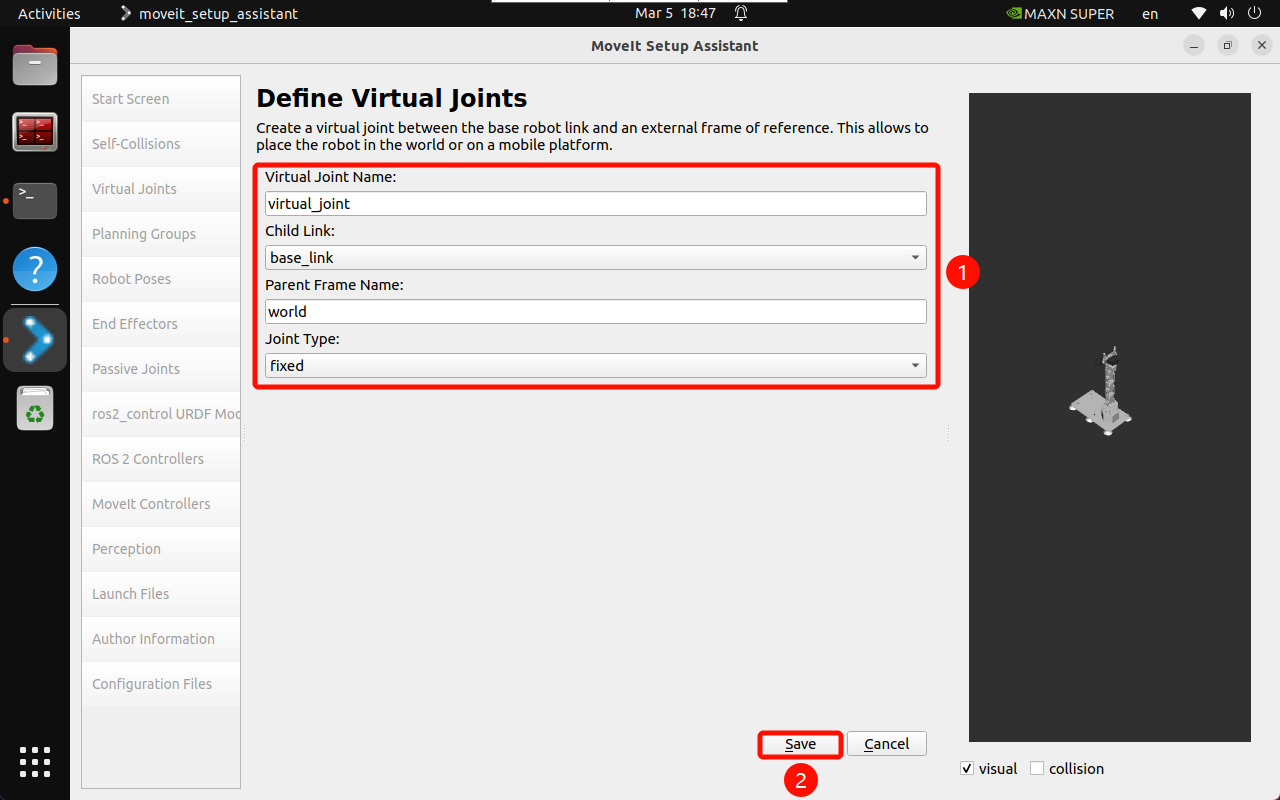Open the Joint Type fixed dropdown
The width and height of the screenshot is (1280, 800).
(596, 366)
